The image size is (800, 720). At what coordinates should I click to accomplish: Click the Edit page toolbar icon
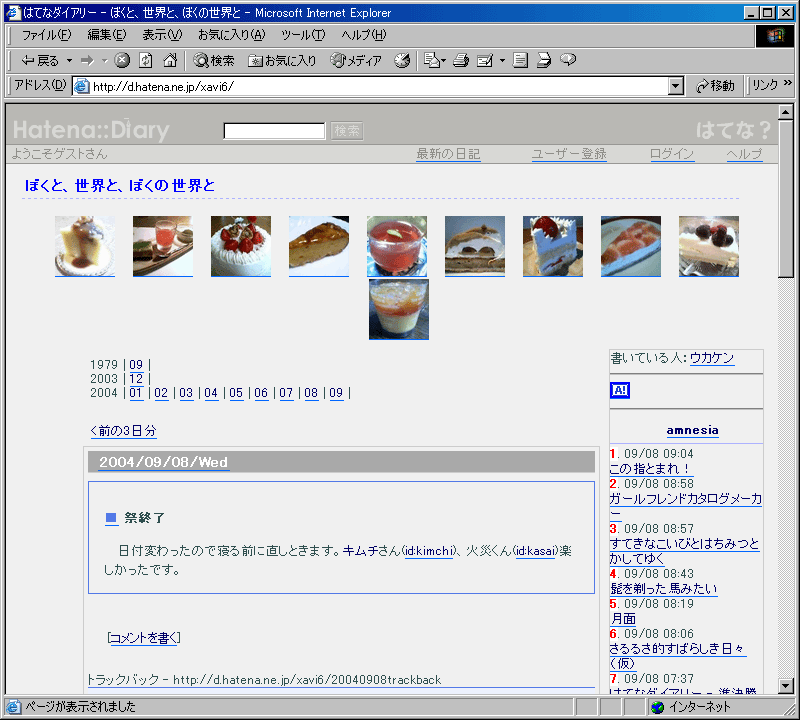pyautogui.click(x=485, y=61)
